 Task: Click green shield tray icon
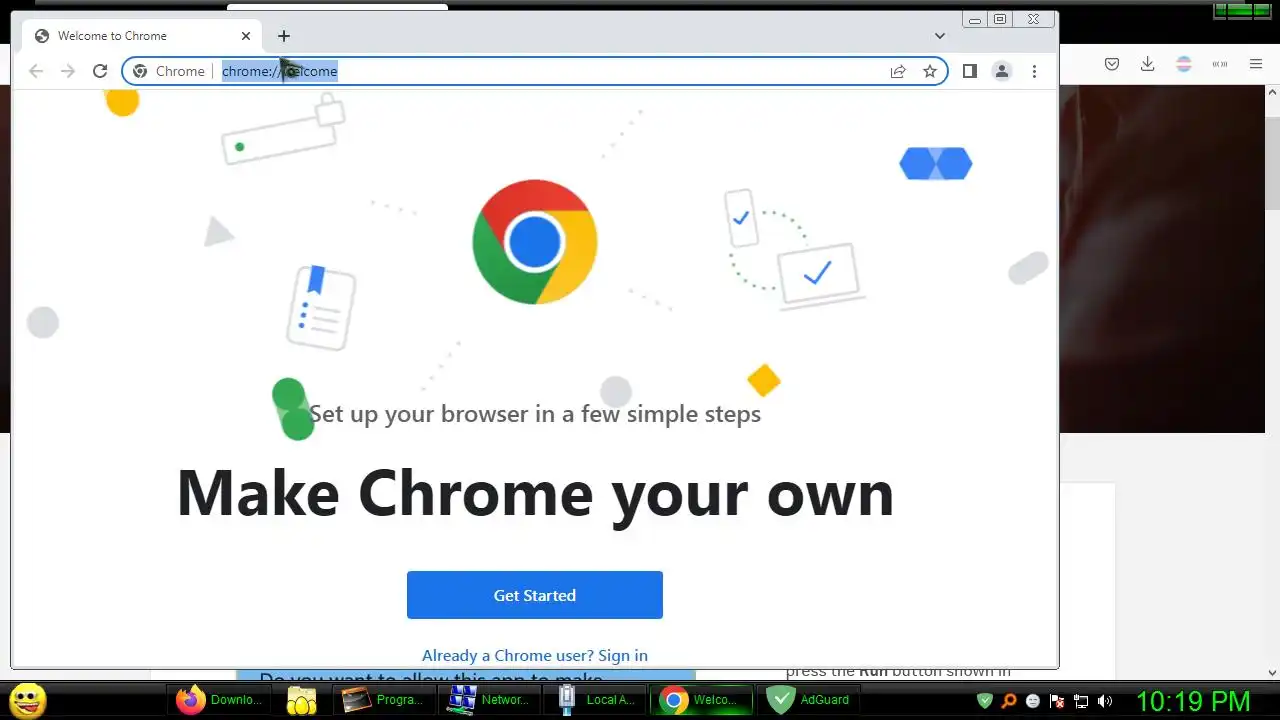(x=985, y=701)
